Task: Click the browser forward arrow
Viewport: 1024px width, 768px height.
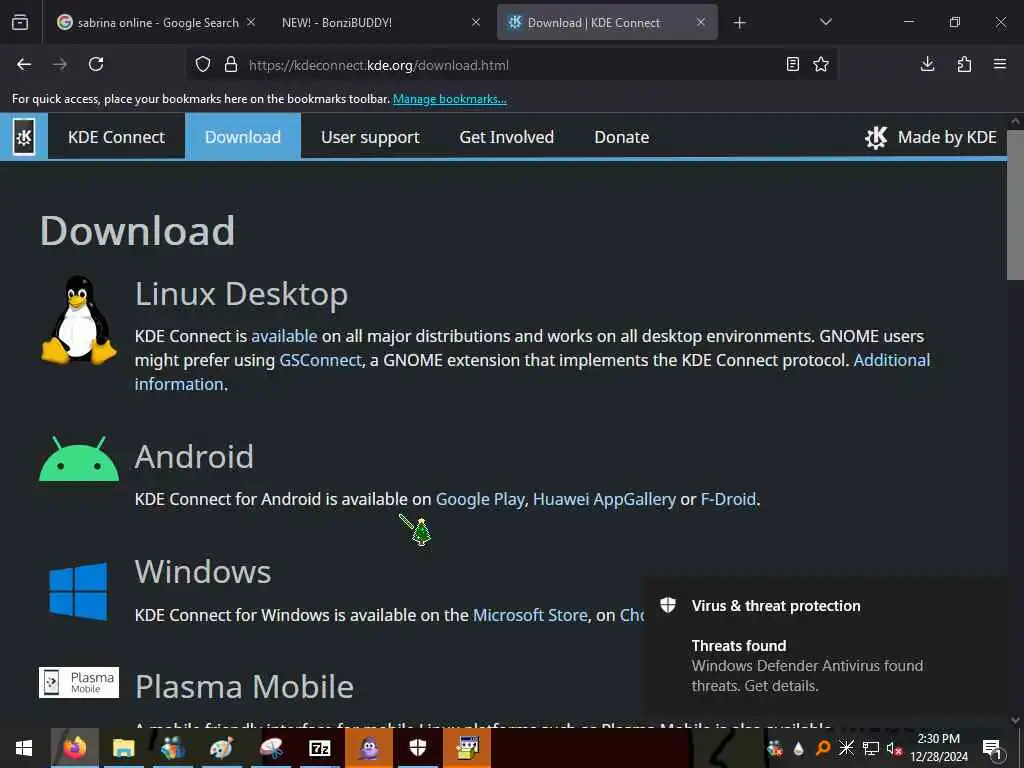Action: click(x=60, y=64)
